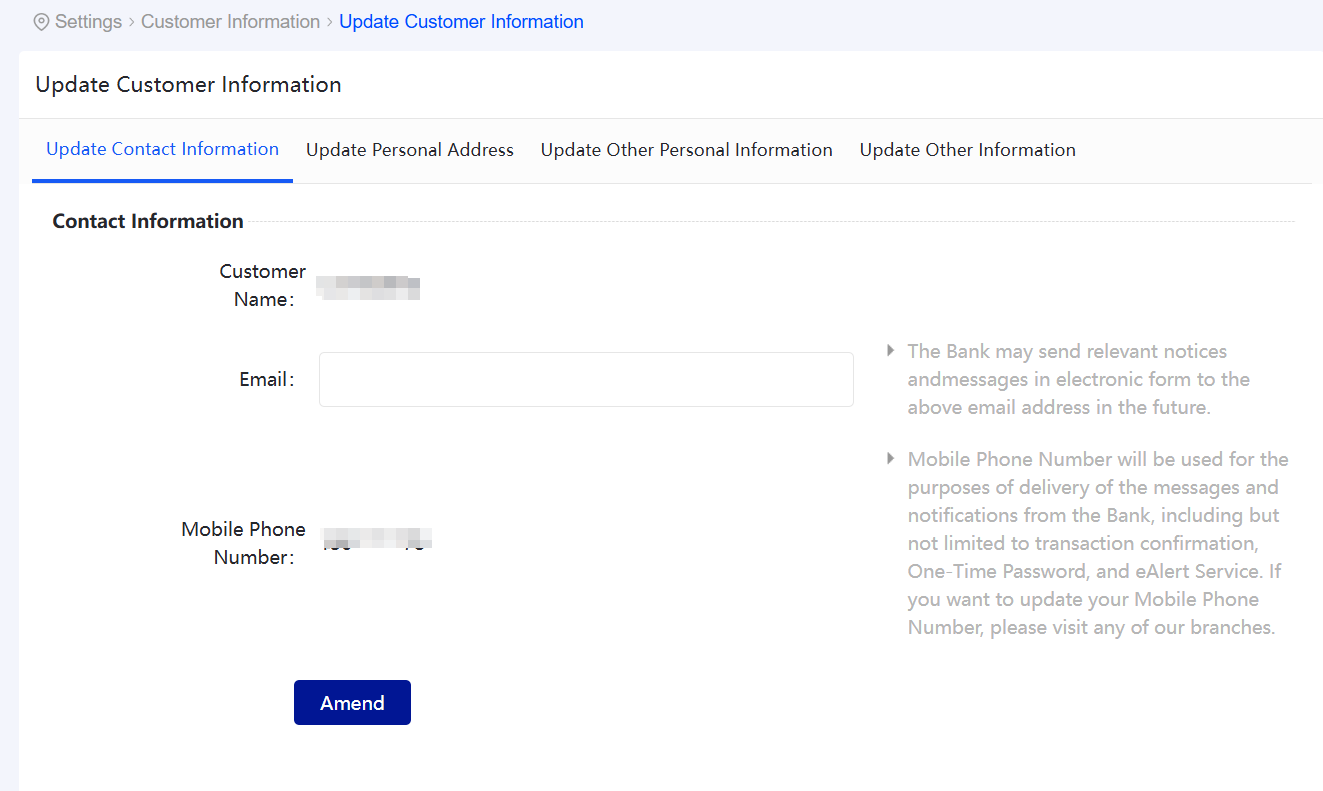Click the triangle bullet beside email notice
This screenshot has height=791, width=1323.
click(x=890, y=351)
